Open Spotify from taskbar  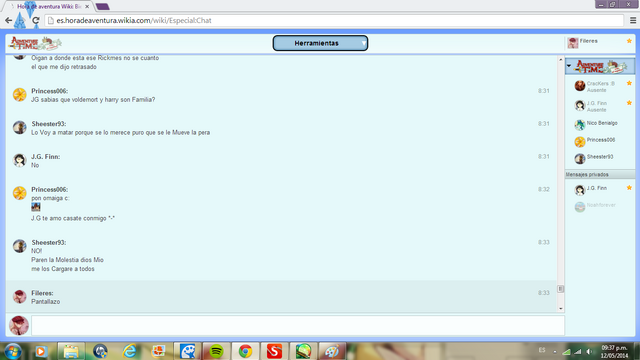[x=216, y=351]
